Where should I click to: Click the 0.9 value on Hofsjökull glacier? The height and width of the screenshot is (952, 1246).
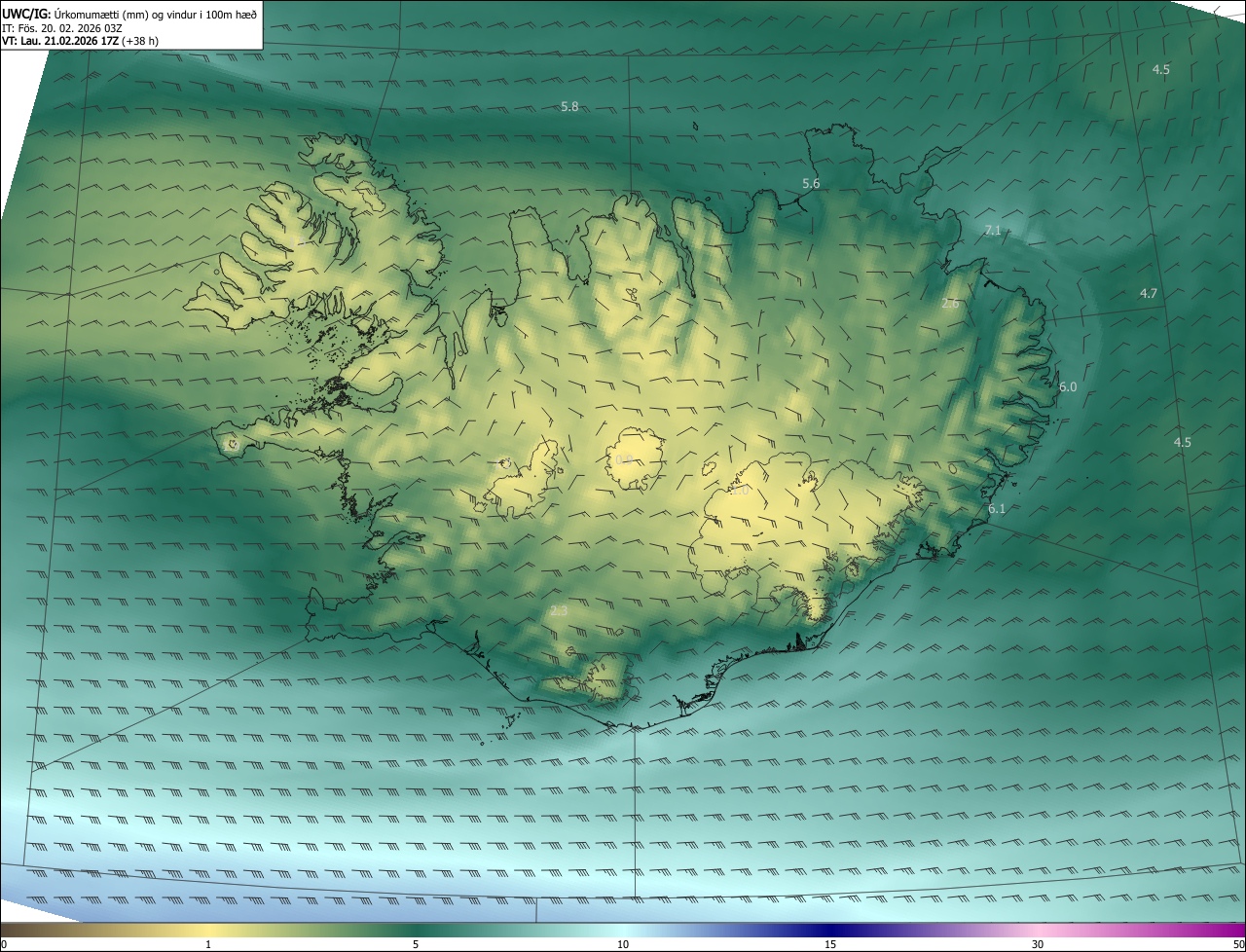click(x=624, y=459)
